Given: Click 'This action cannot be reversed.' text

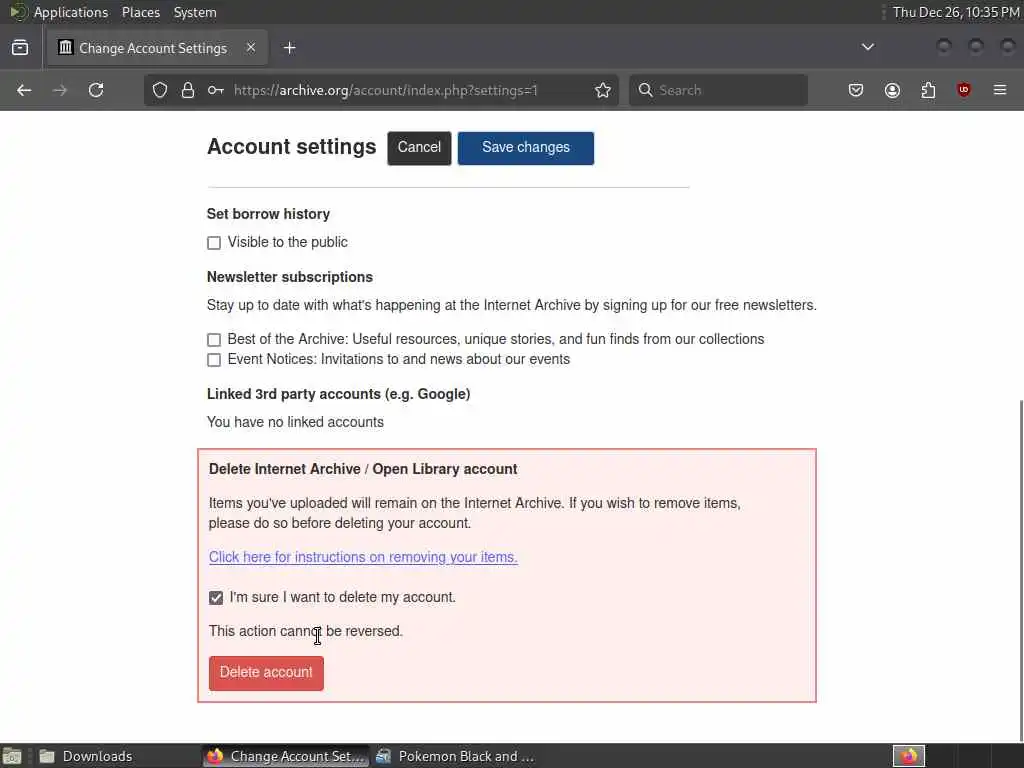Looking at the screenshot, I should pyautogui.click(x=306, y=631).
